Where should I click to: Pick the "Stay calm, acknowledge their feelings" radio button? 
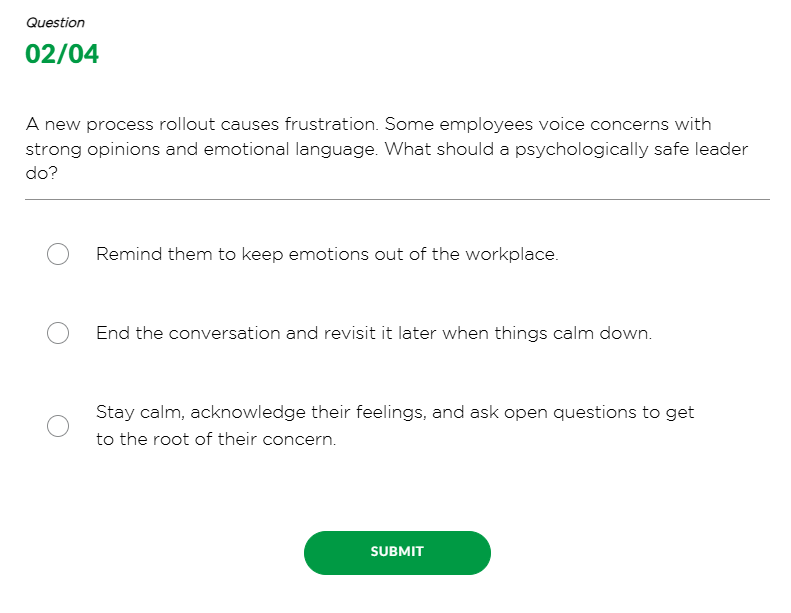pyautogui.click(x=58, y=426)
